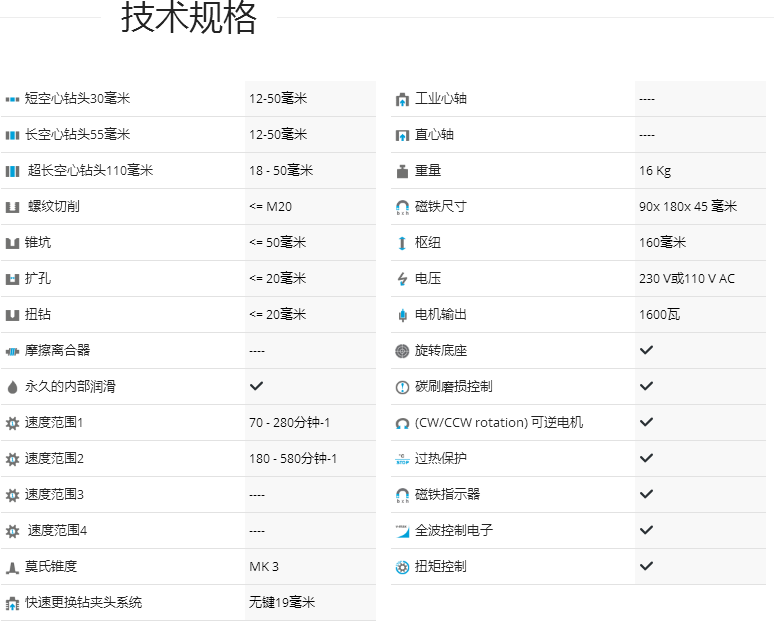Click the weight icon beside 重量
This screenshot has height=624, width=774.
(402, 171)
